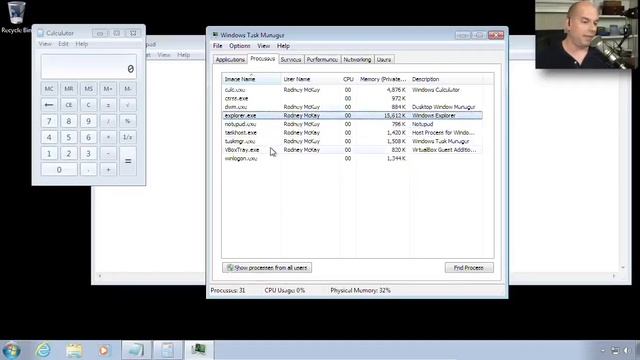Click the network tray icon
This screenshot has width=640, height=360.
pyautogui.click(x=615, y=351)
